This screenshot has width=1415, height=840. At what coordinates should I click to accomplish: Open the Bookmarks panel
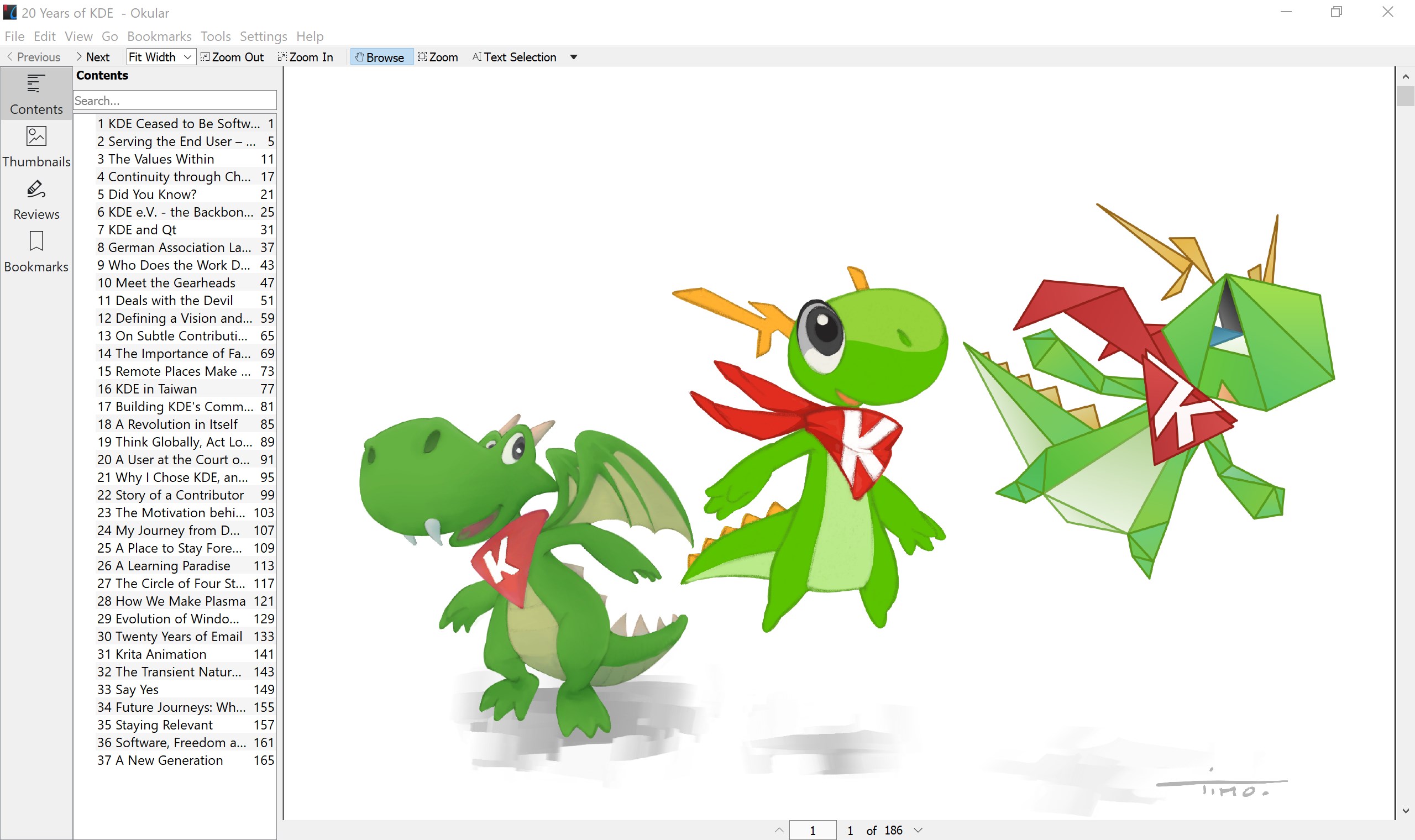(x=36, y=251)
